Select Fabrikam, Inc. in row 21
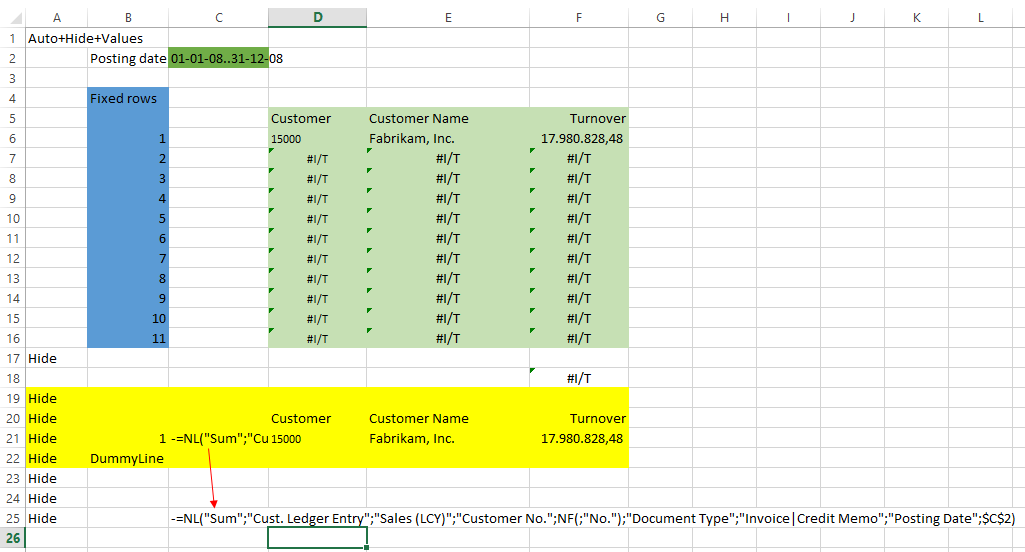1025x552 pixels. 448,438
